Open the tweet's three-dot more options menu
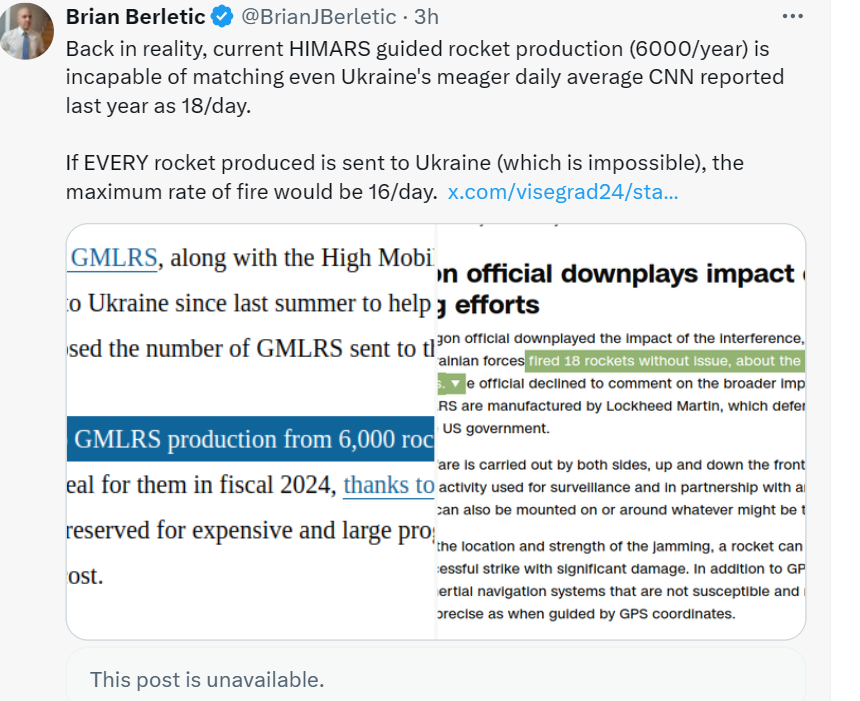 792,17
